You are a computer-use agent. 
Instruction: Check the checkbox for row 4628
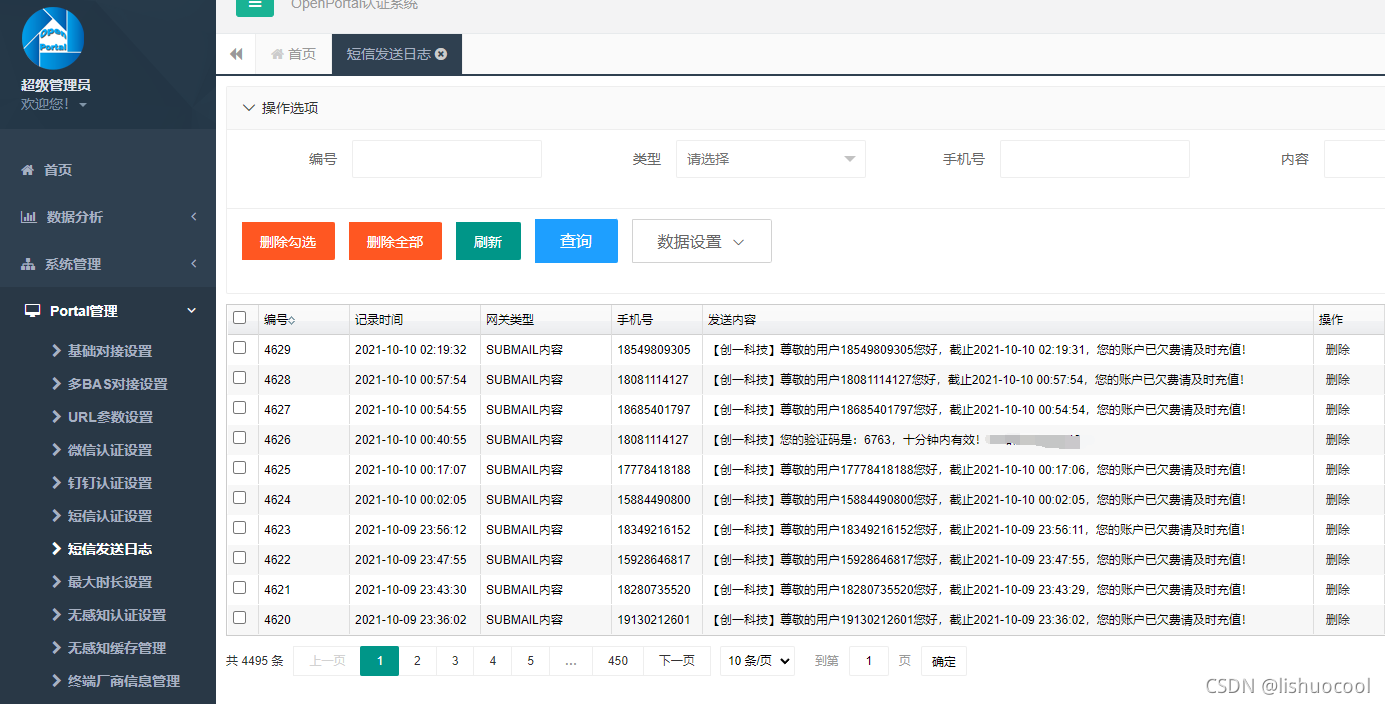pyautogui.click(x=239, y=378)
